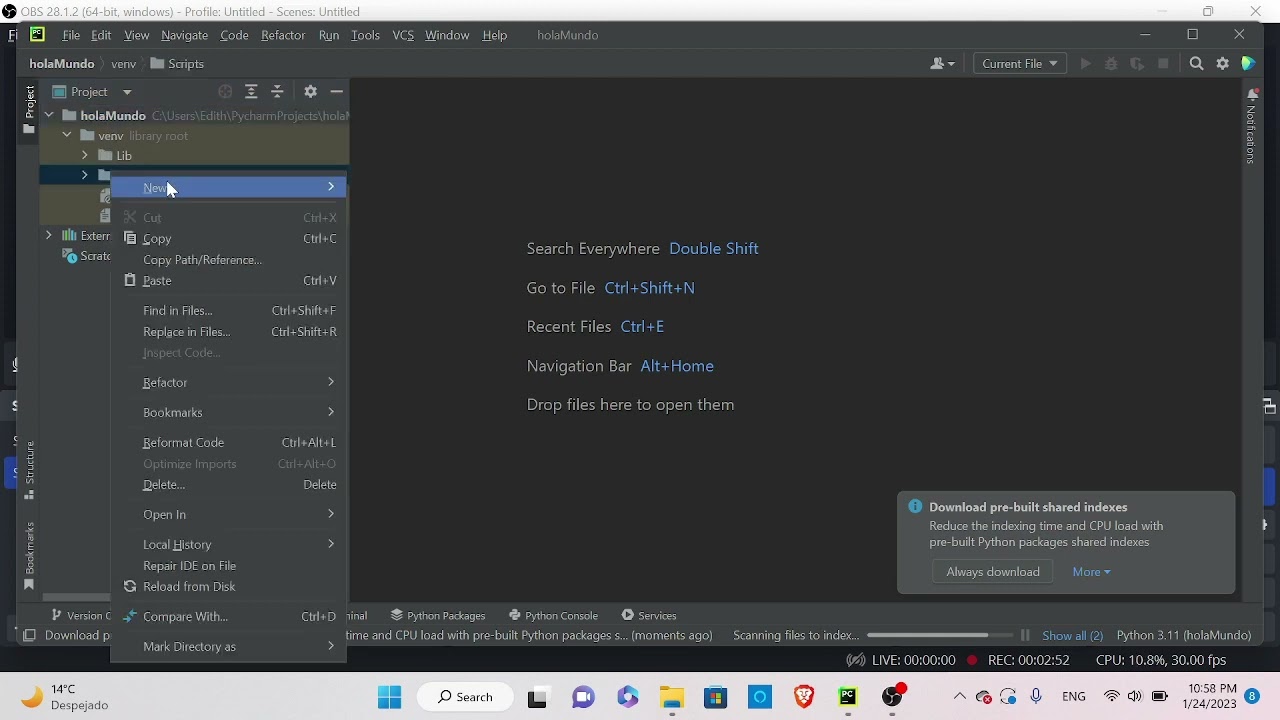This screenshot has height=720, width=1280.
Task: Select Reformat Code in context menu
Action: 229,443
